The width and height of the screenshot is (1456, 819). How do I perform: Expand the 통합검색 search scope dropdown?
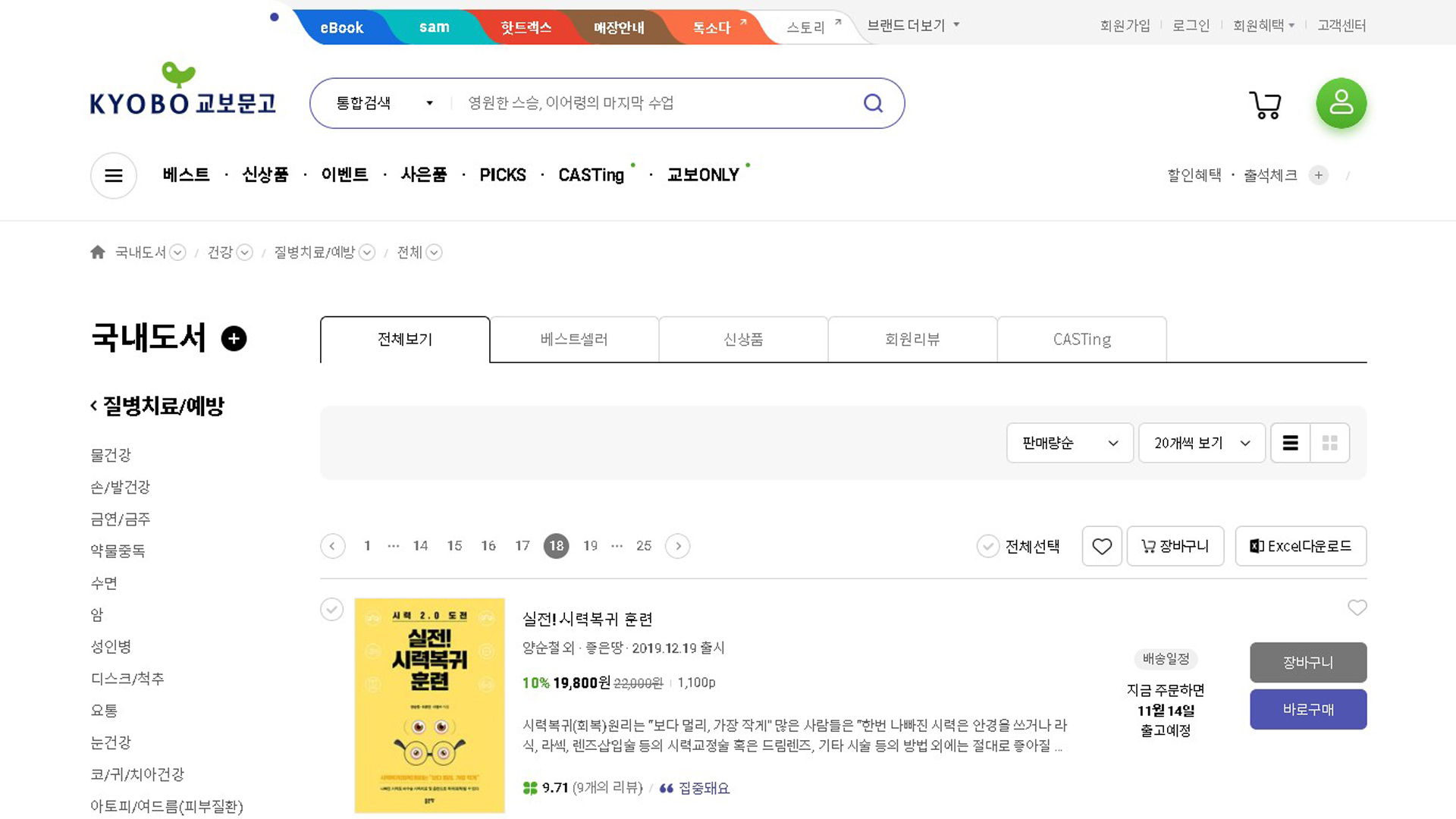(x=384, y=103)
